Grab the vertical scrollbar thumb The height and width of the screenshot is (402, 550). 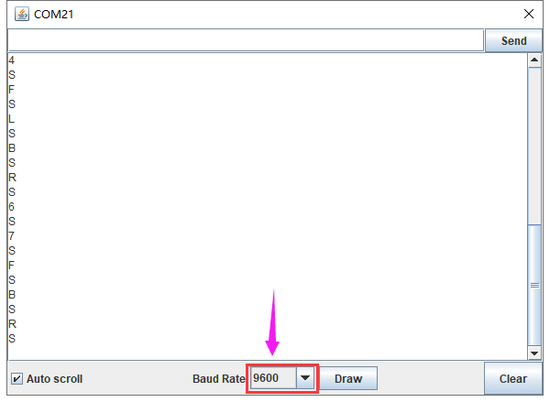(535, 285)
